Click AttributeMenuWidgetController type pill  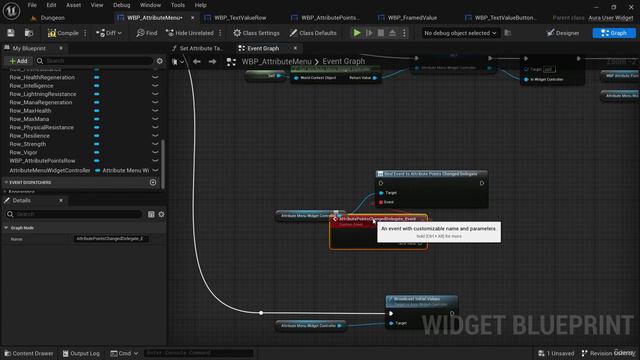(98, 171)
